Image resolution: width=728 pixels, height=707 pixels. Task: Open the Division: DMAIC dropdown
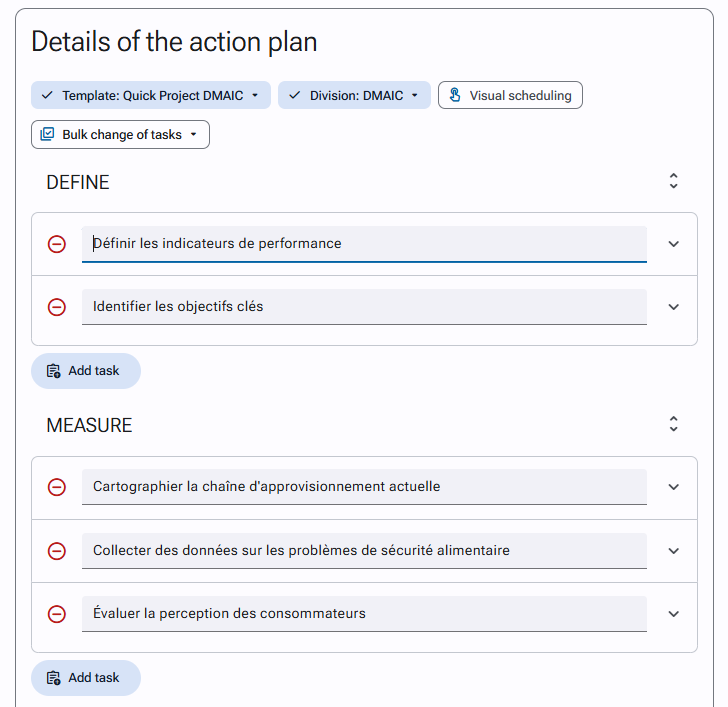pyautogui.click(x=354, y=95)
